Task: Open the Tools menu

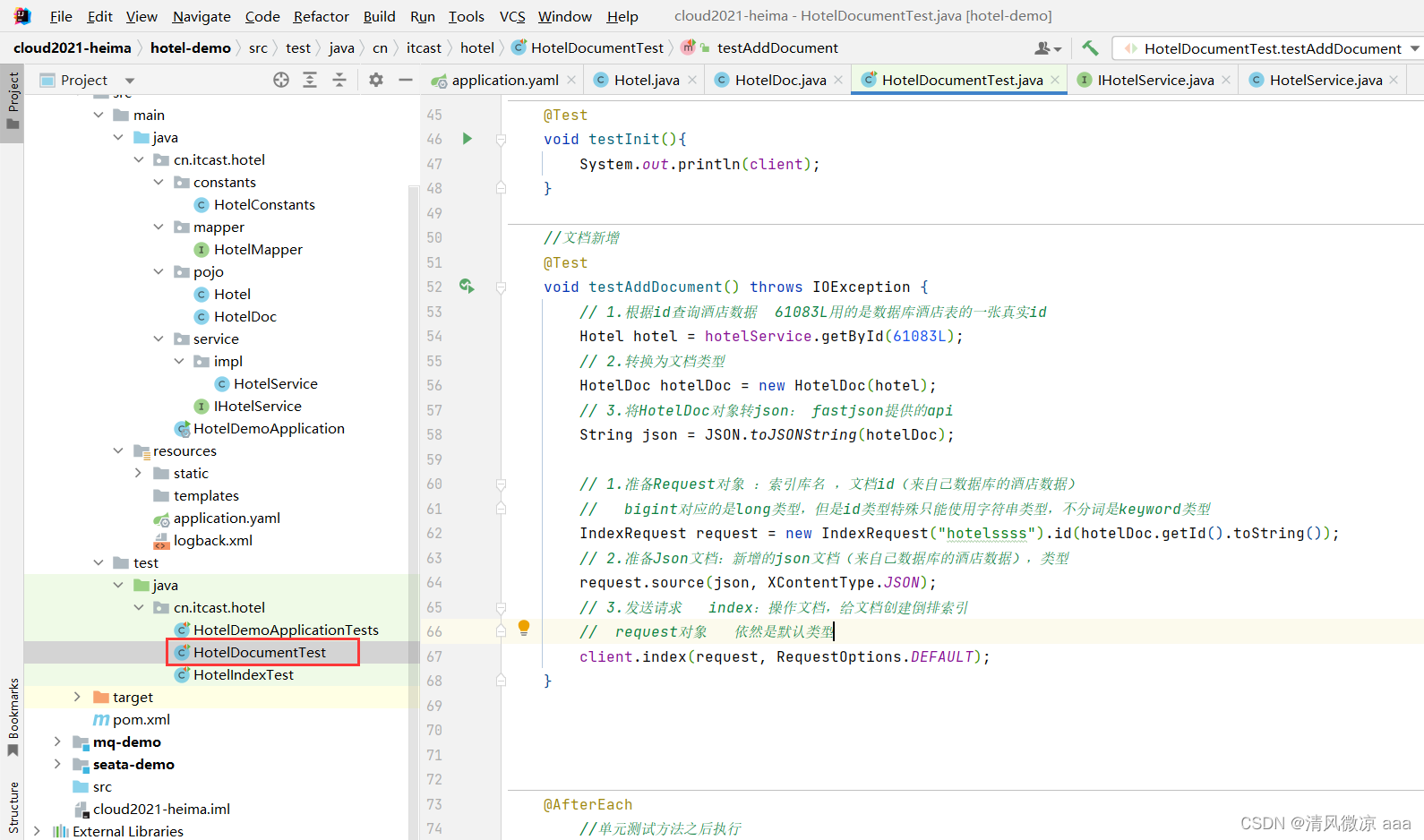Action: pyautogui.click(x=466, y=16)
